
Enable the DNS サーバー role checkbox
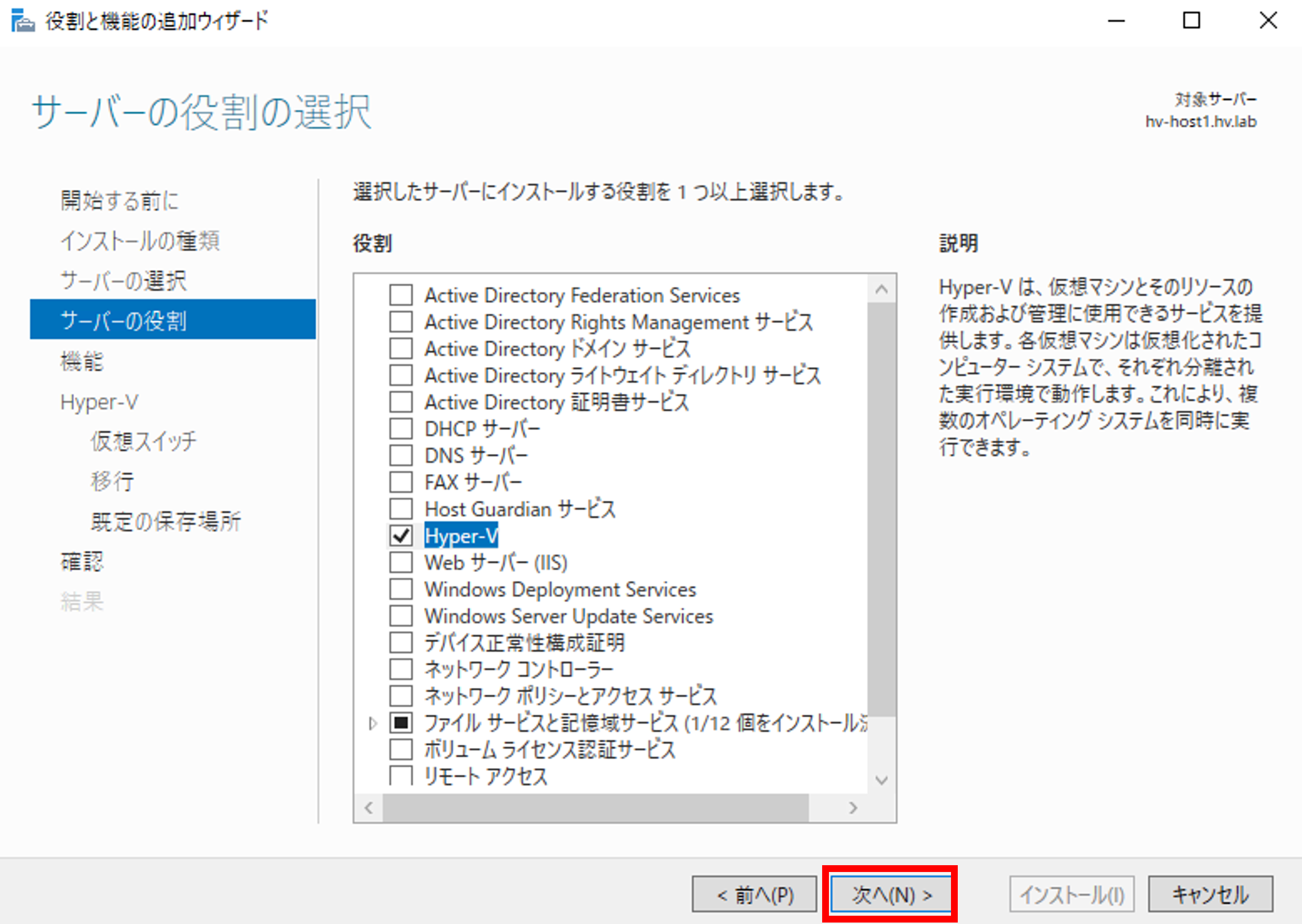(401, 456)
